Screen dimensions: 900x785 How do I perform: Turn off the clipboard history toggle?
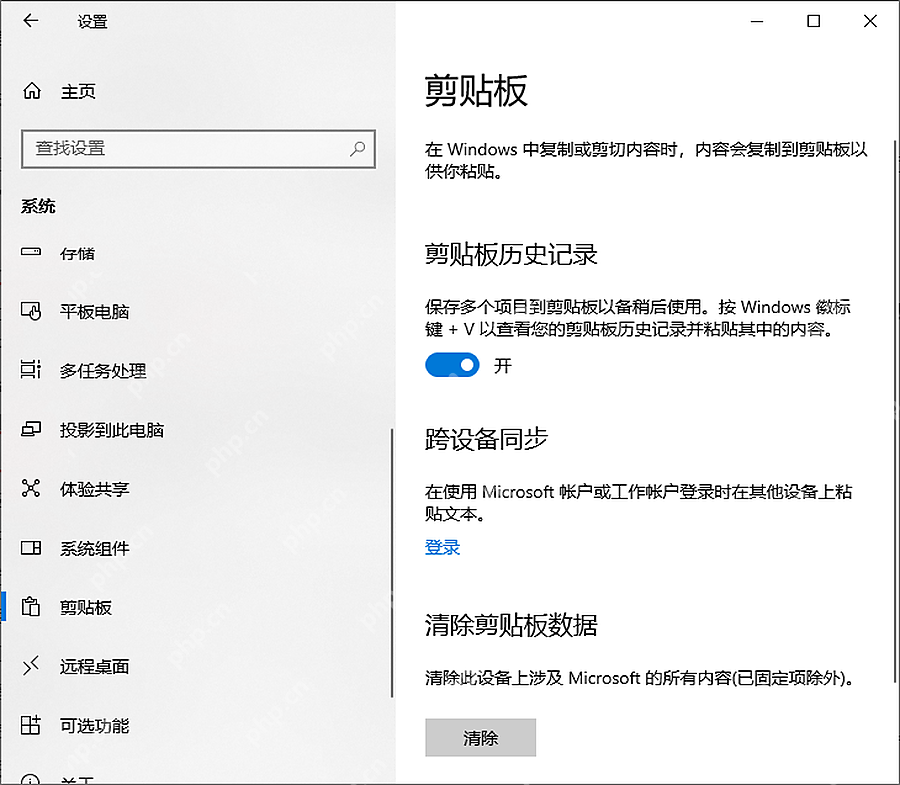point(452,365)
